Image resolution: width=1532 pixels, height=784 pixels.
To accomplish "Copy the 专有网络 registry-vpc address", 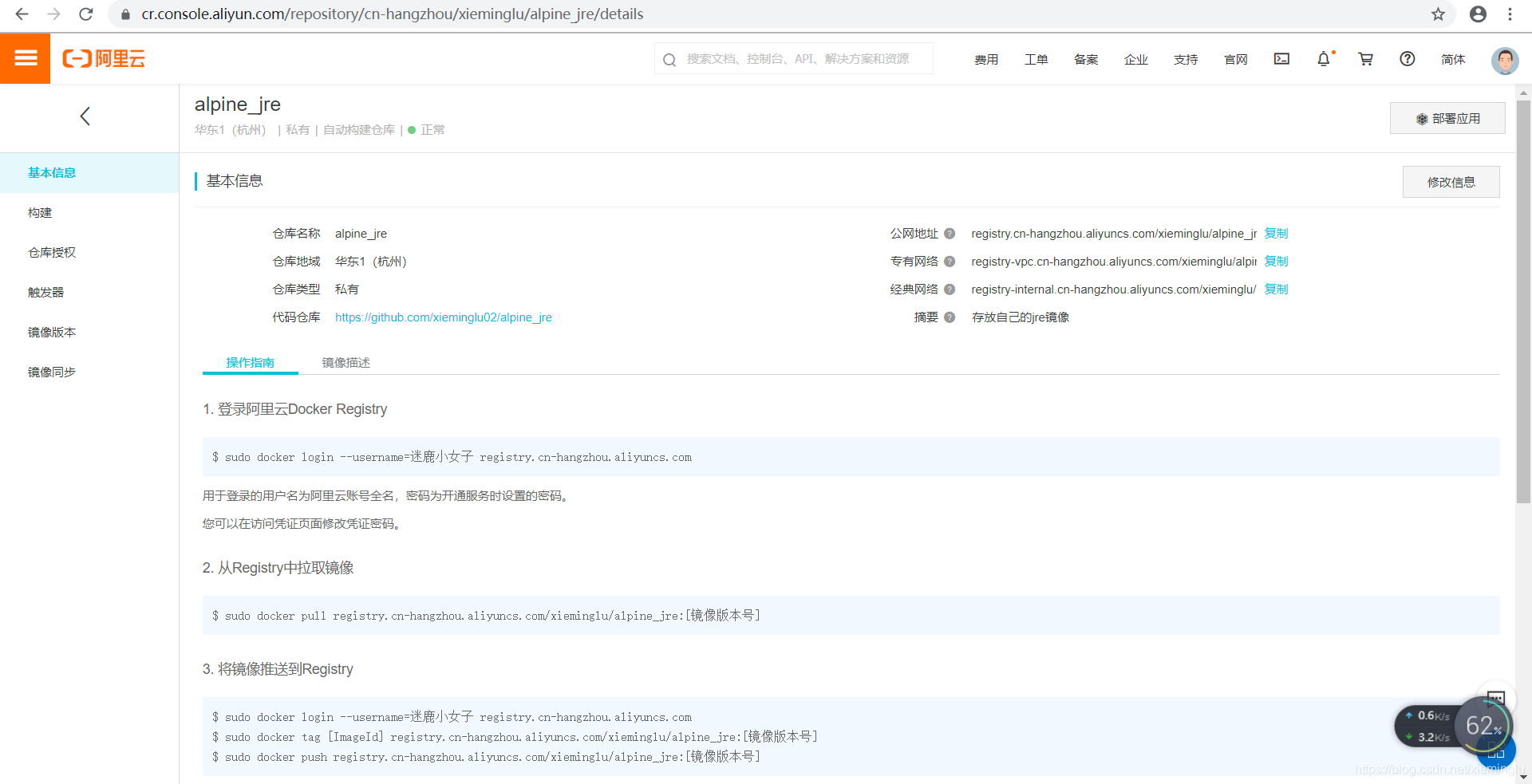I will (1276, 262).
